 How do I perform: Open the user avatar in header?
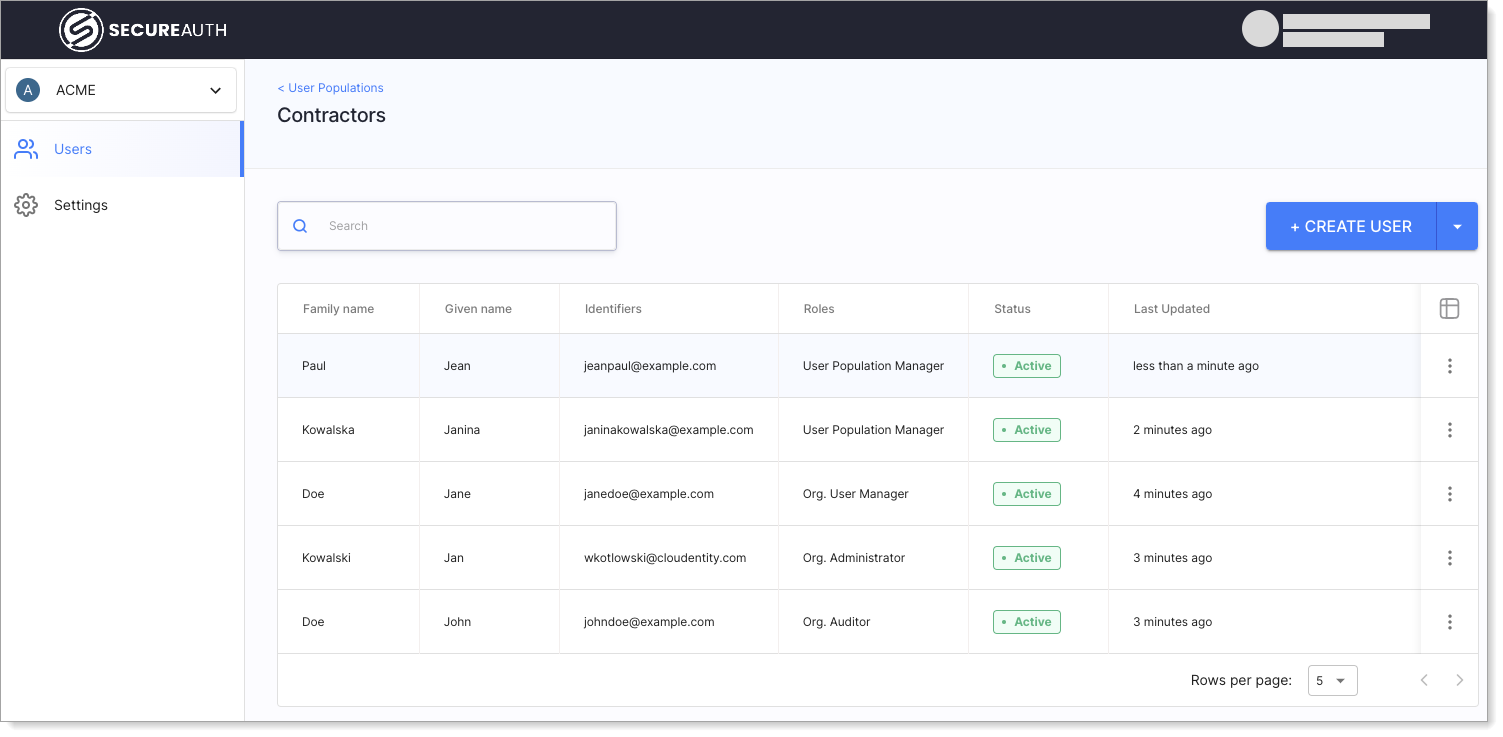coord(1260,29)
